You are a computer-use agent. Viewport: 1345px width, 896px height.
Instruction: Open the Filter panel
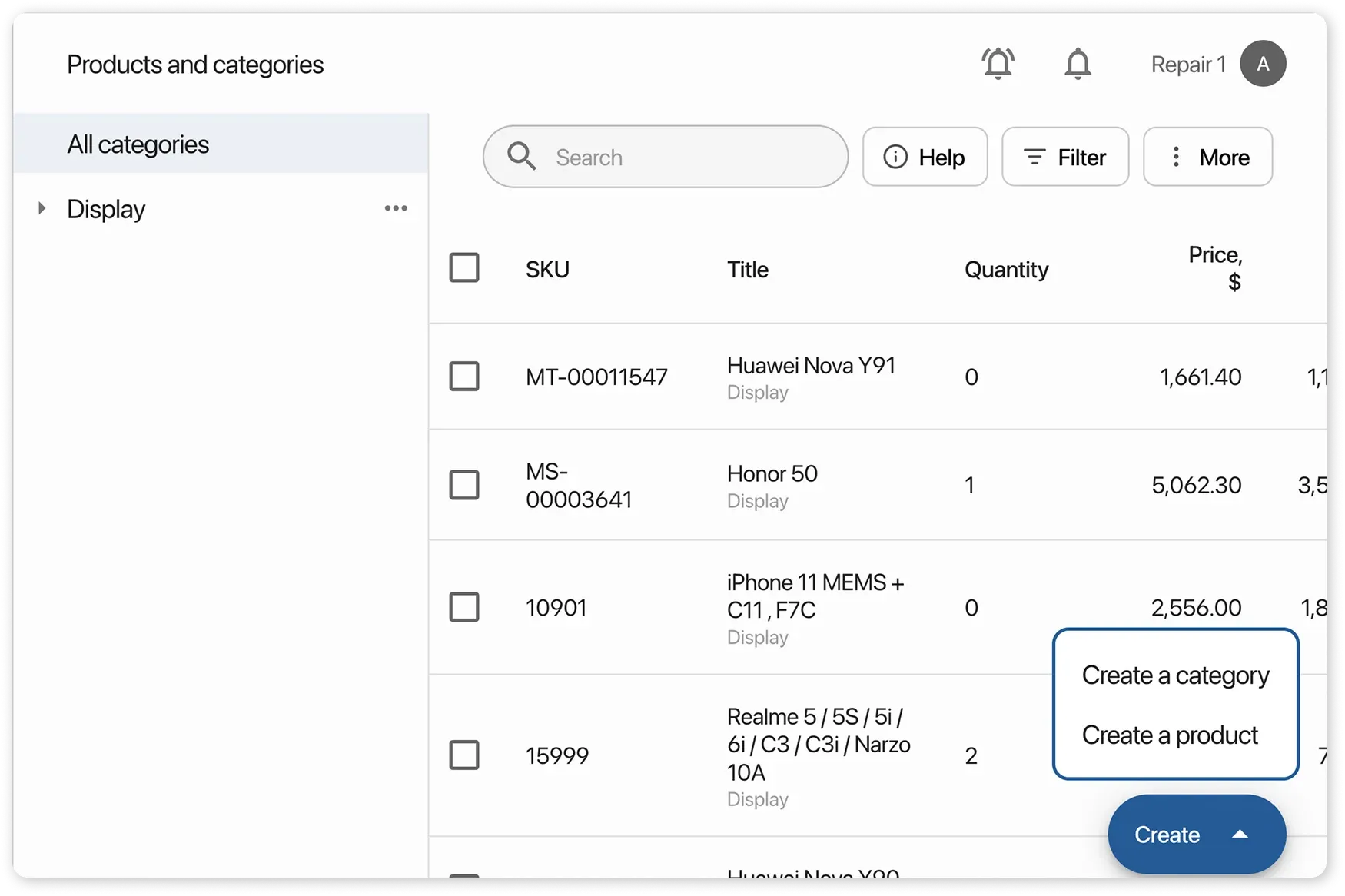pos(1065,157)
